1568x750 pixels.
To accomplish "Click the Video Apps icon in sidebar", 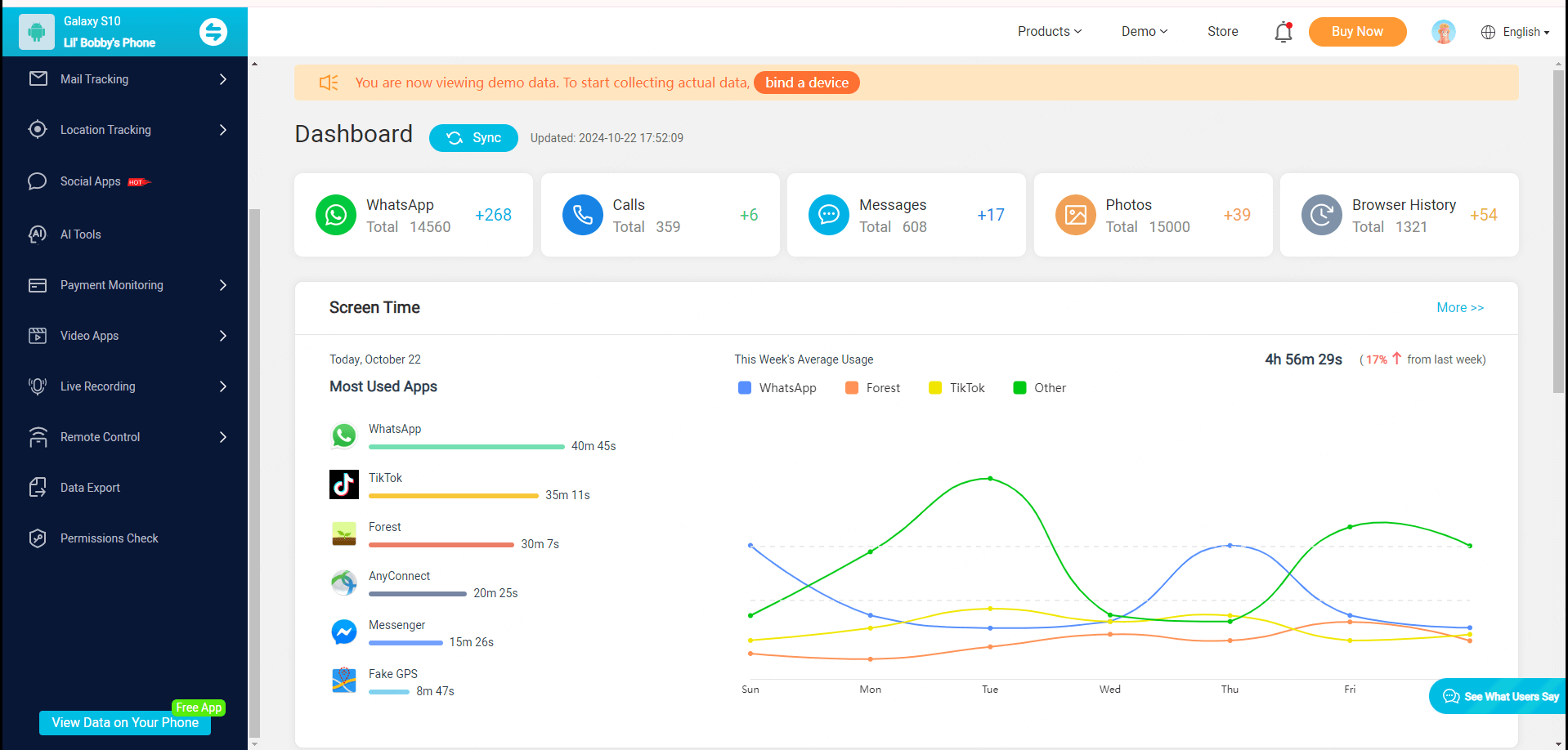I will (38, 336).
